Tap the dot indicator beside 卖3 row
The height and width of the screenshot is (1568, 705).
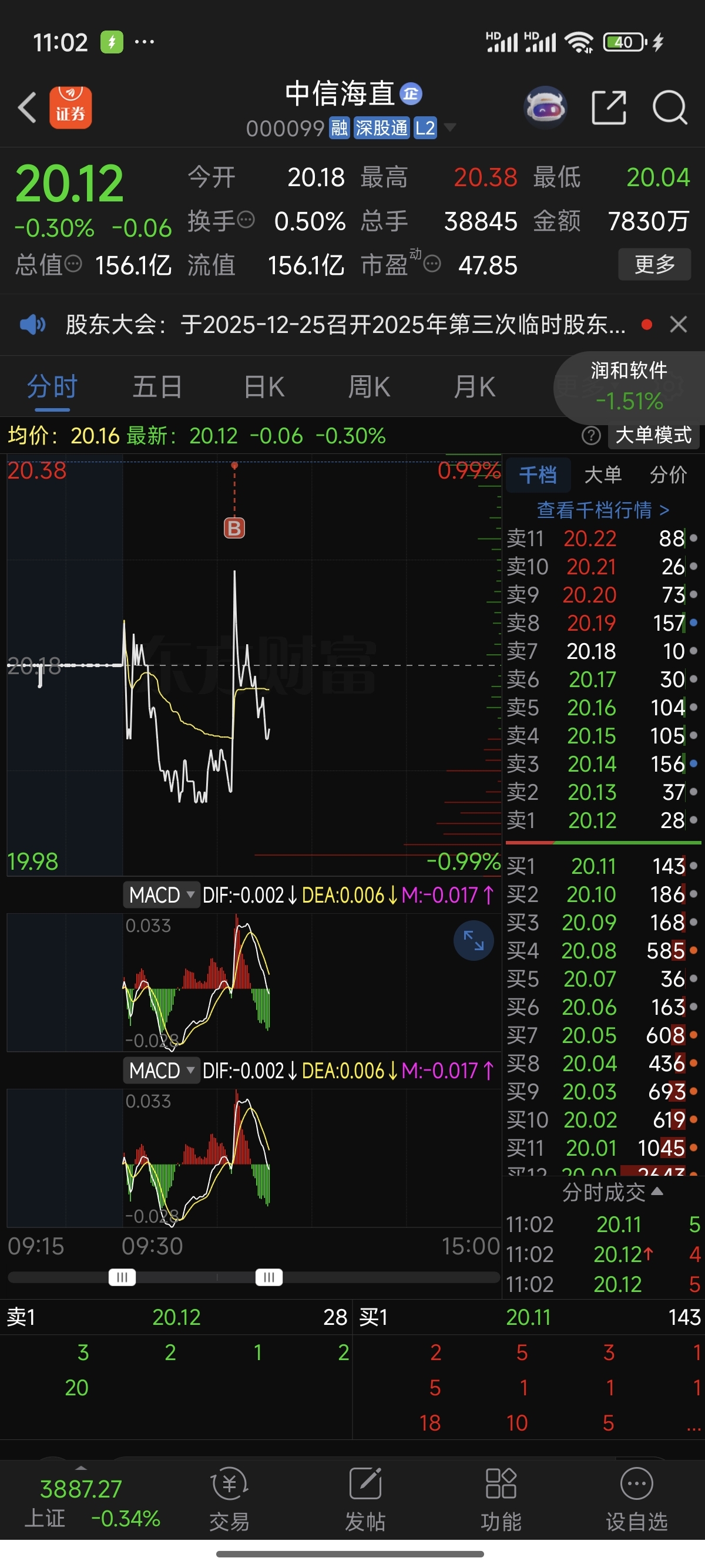[x=693, y=763]
